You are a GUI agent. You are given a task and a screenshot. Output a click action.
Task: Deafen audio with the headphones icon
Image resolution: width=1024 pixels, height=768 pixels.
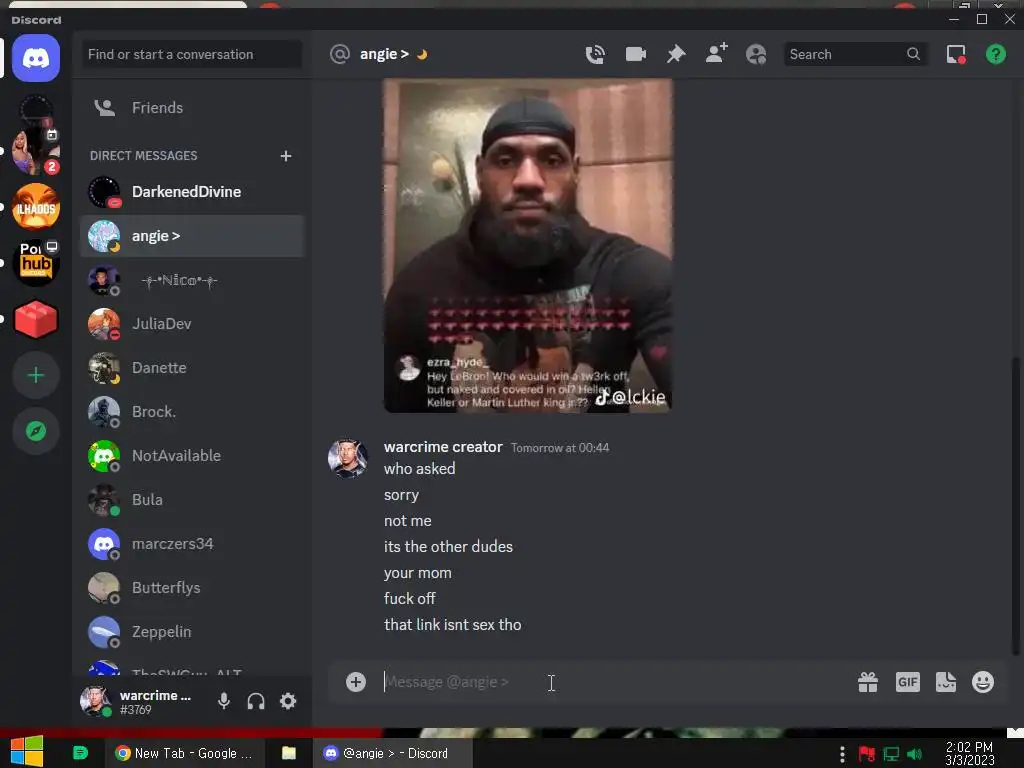(x=256, y=701)
